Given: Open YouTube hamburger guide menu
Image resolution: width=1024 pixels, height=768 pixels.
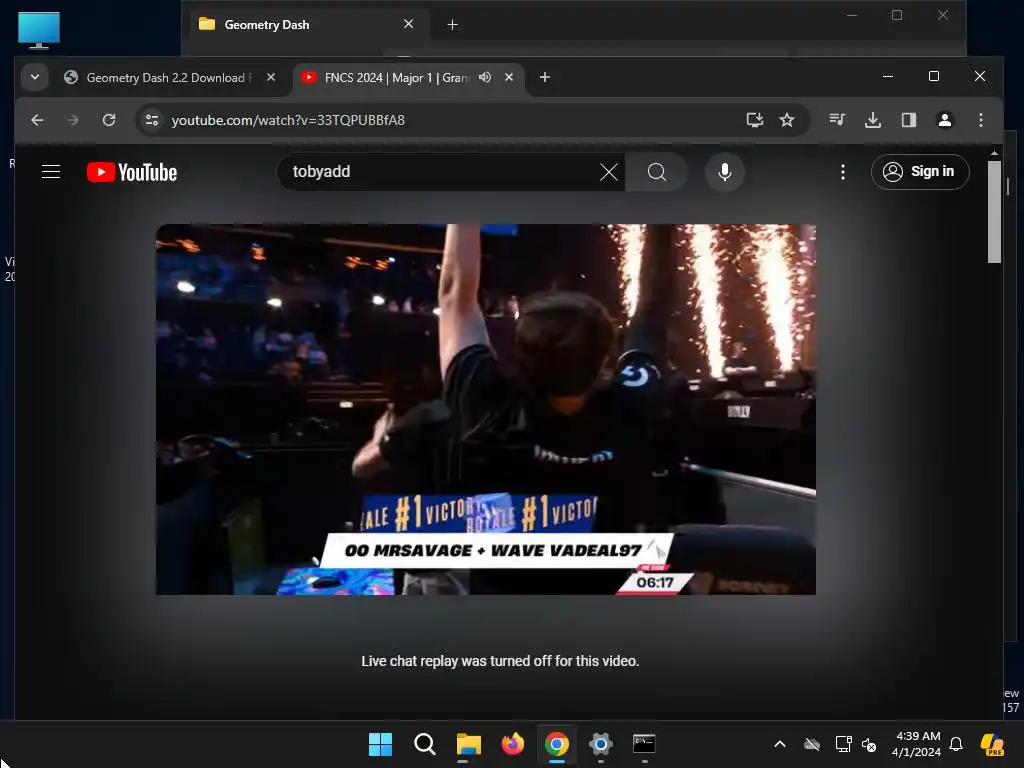Looking at the screenshot, I should [x=51, y=172].
